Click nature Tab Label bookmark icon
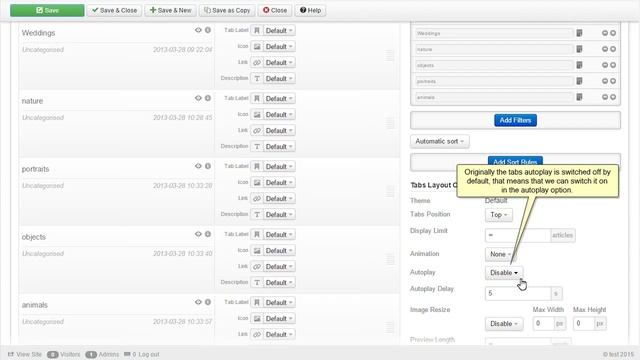Screen dimensions: 640x360 [257, 98]
